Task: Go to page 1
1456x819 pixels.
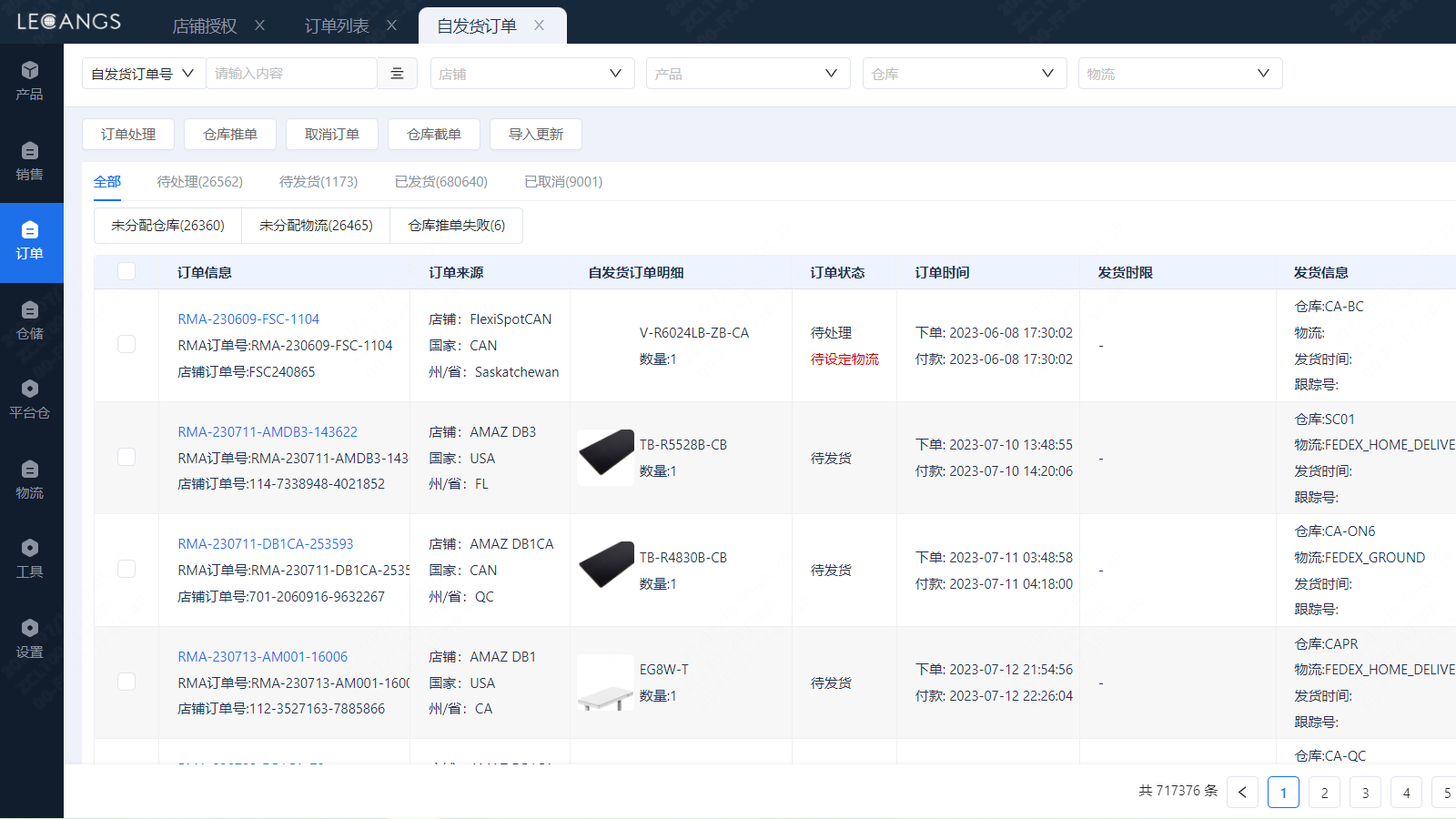Action: (1283, 793)
